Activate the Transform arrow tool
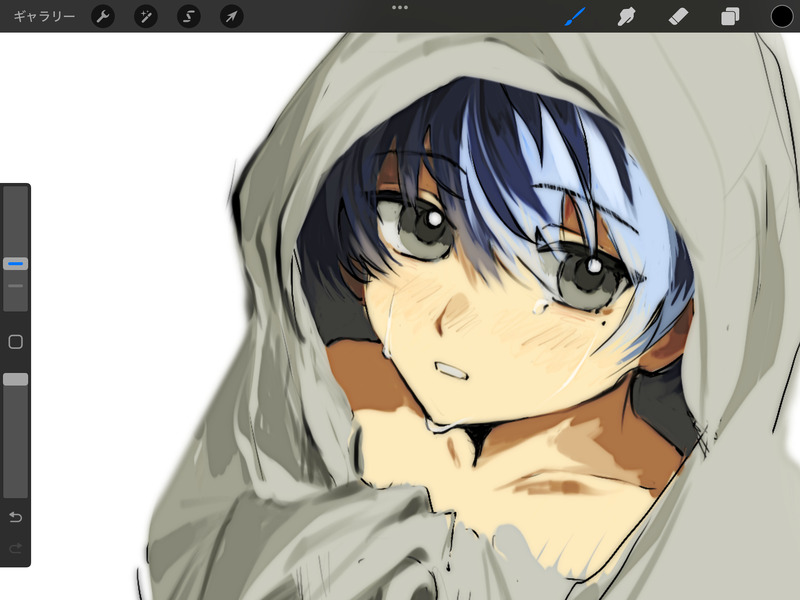The width and height of the screenshot is (800, 600). [x=231, y=17]
